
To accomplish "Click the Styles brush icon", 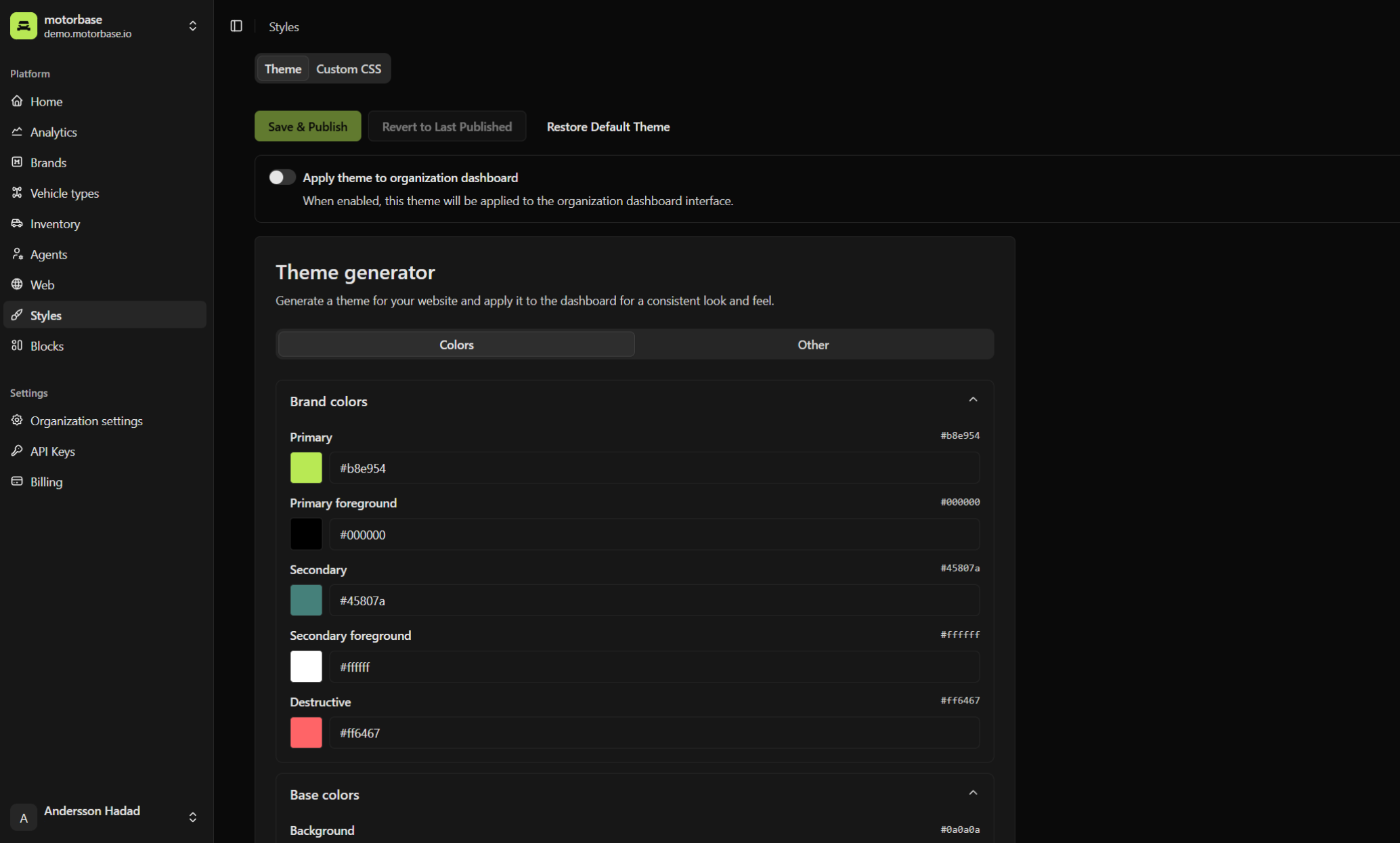I will (17, 314).
